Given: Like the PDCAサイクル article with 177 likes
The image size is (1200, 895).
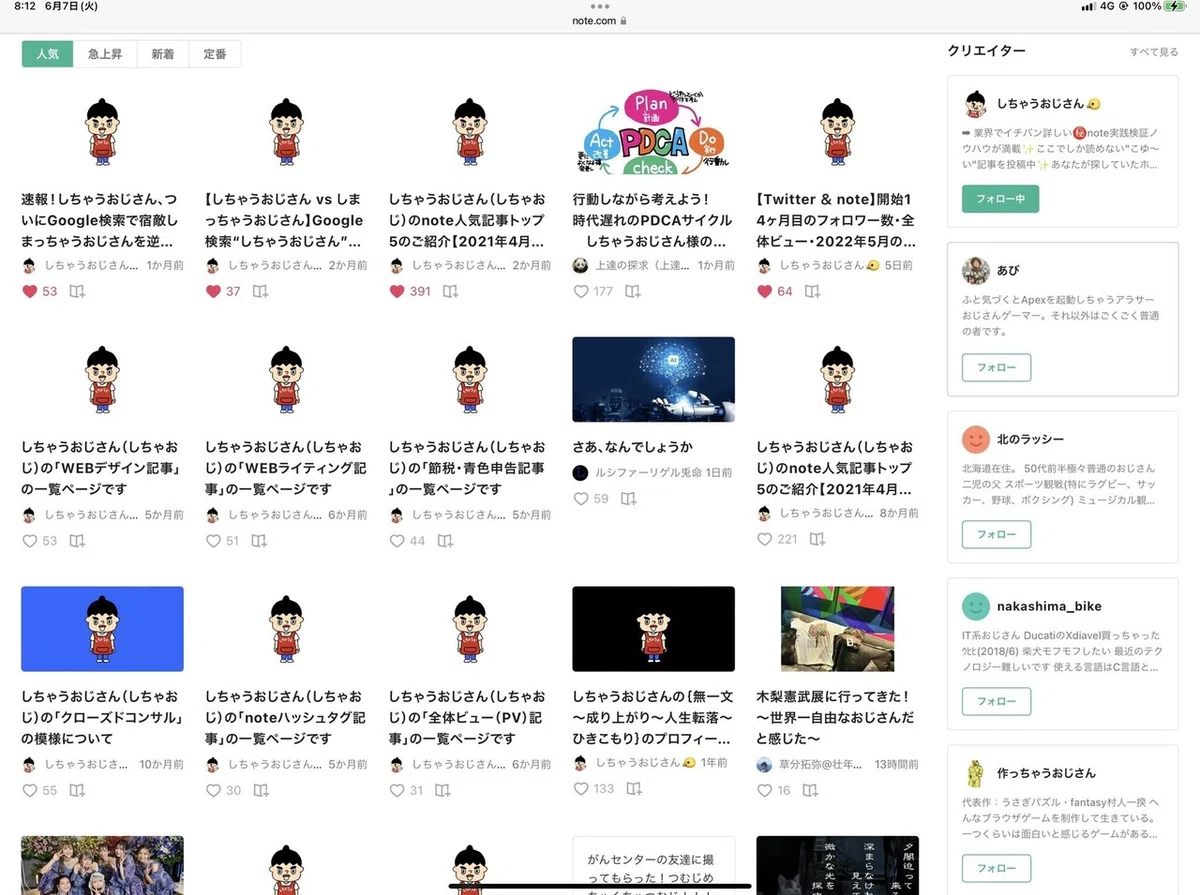Looking at the screenshot, I should point(581,291).
